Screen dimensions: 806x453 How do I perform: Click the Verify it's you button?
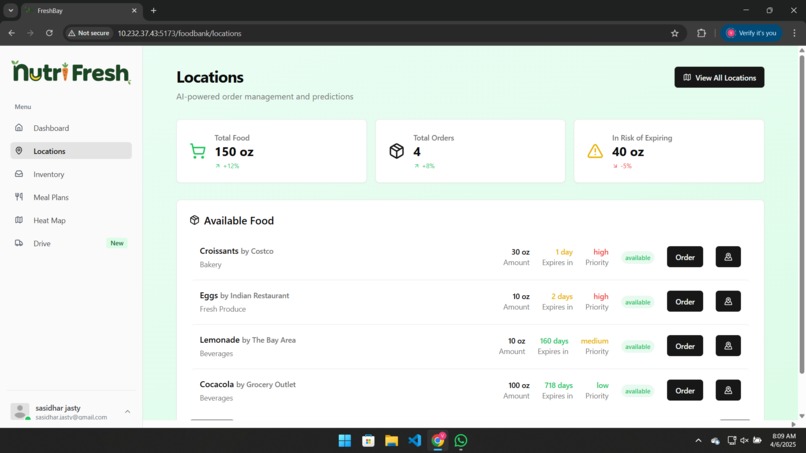[x=751, y=33]
